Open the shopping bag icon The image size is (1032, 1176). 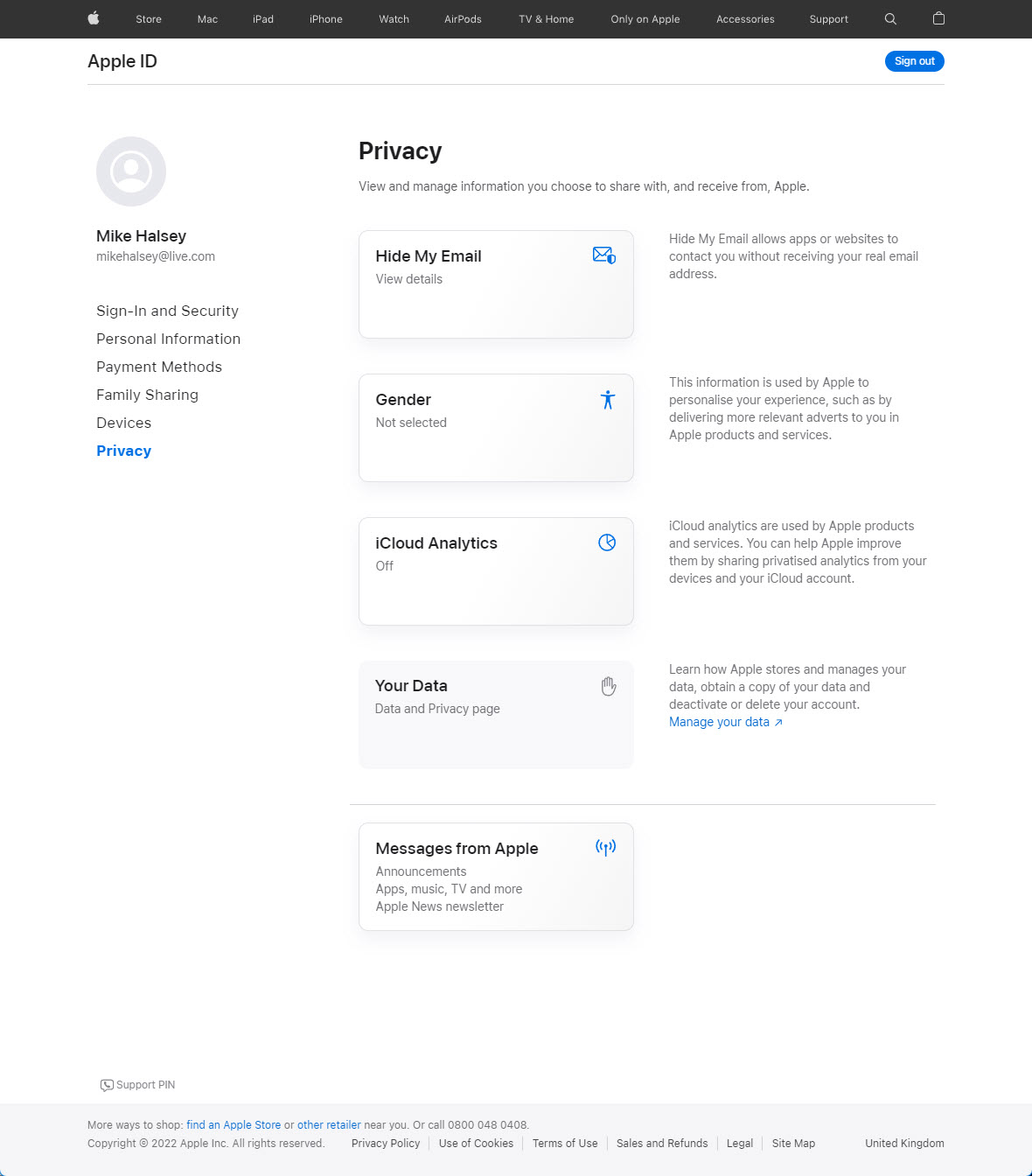click(938, 18)
